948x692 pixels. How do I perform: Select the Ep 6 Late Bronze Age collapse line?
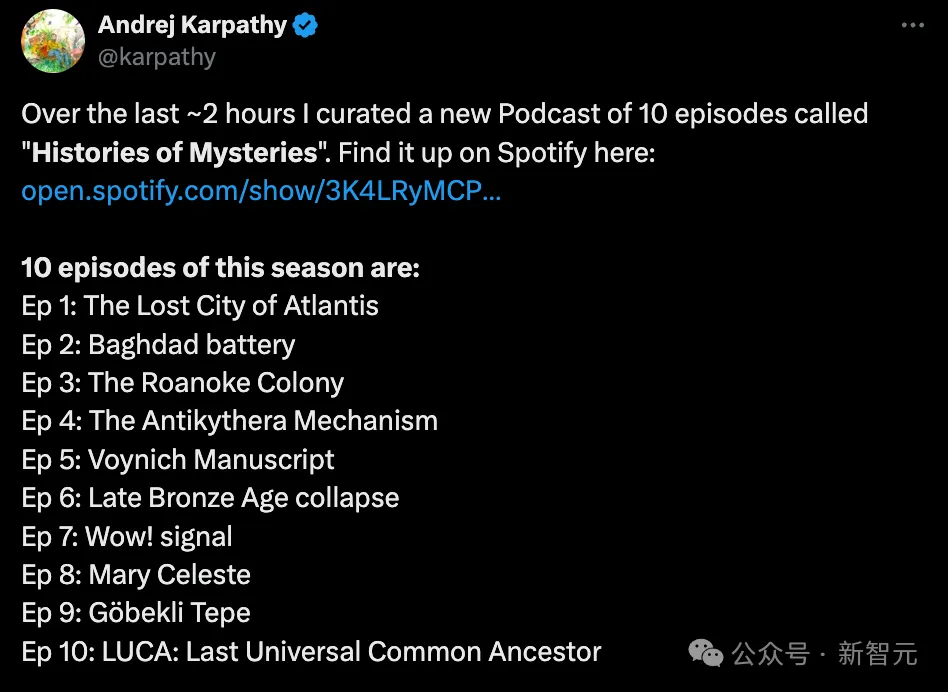[210, 499]
